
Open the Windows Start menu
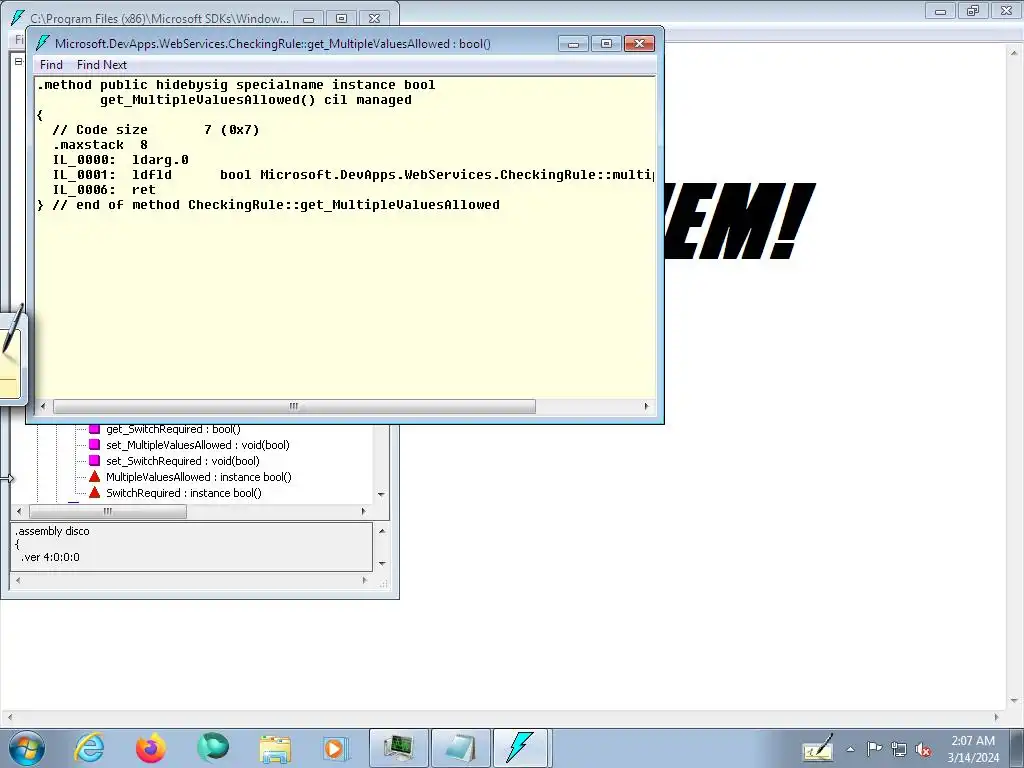[26, 748]
